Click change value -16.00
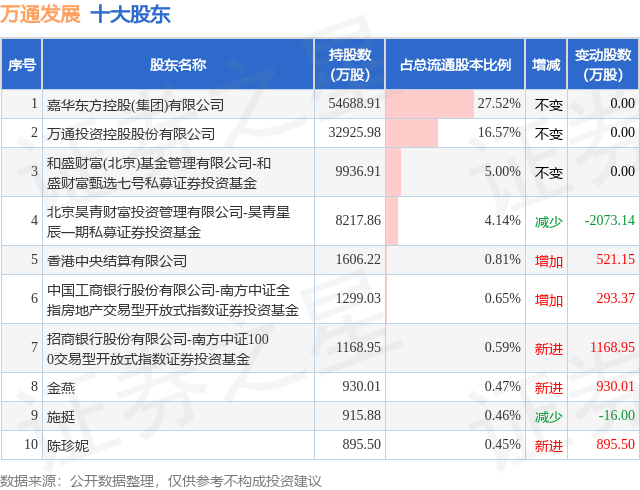640x490 pixels. (617, 415)
